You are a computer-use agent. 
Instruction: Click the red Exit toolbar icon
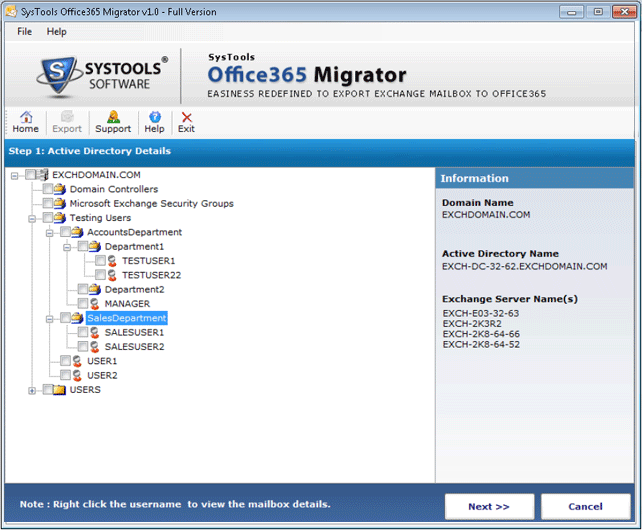click(x=186, y=117)
